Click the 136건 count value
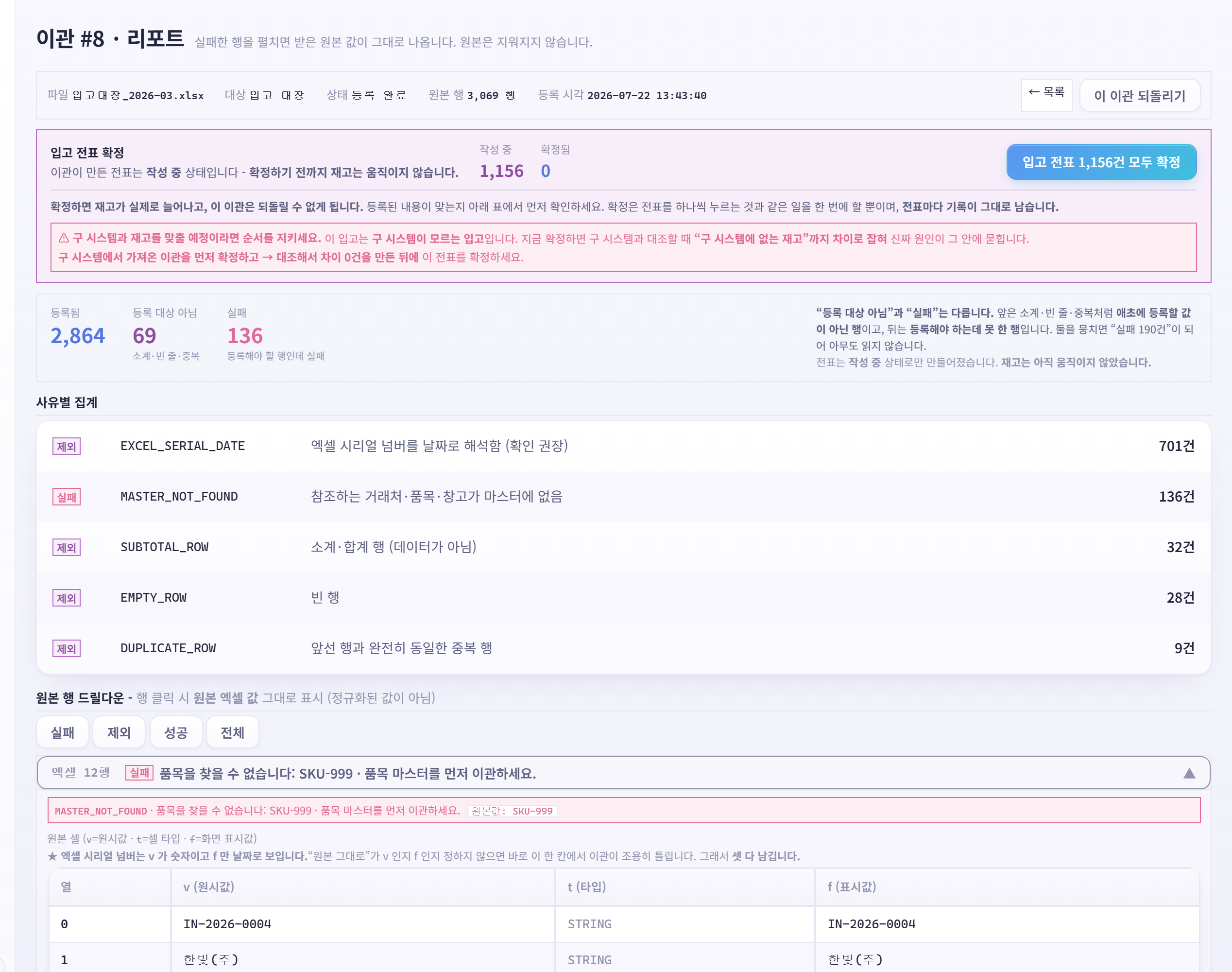 point(1176,497)
